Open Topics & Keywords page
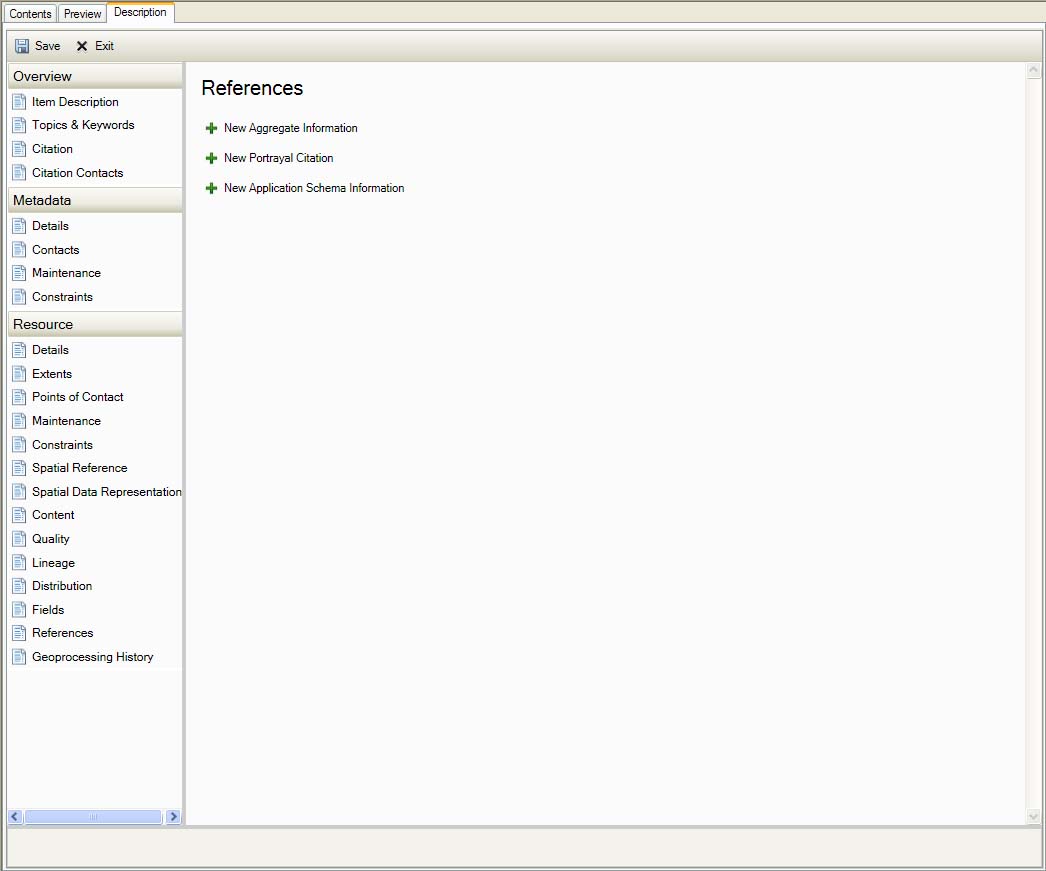The image size is (1046, 871). [83, 125]
